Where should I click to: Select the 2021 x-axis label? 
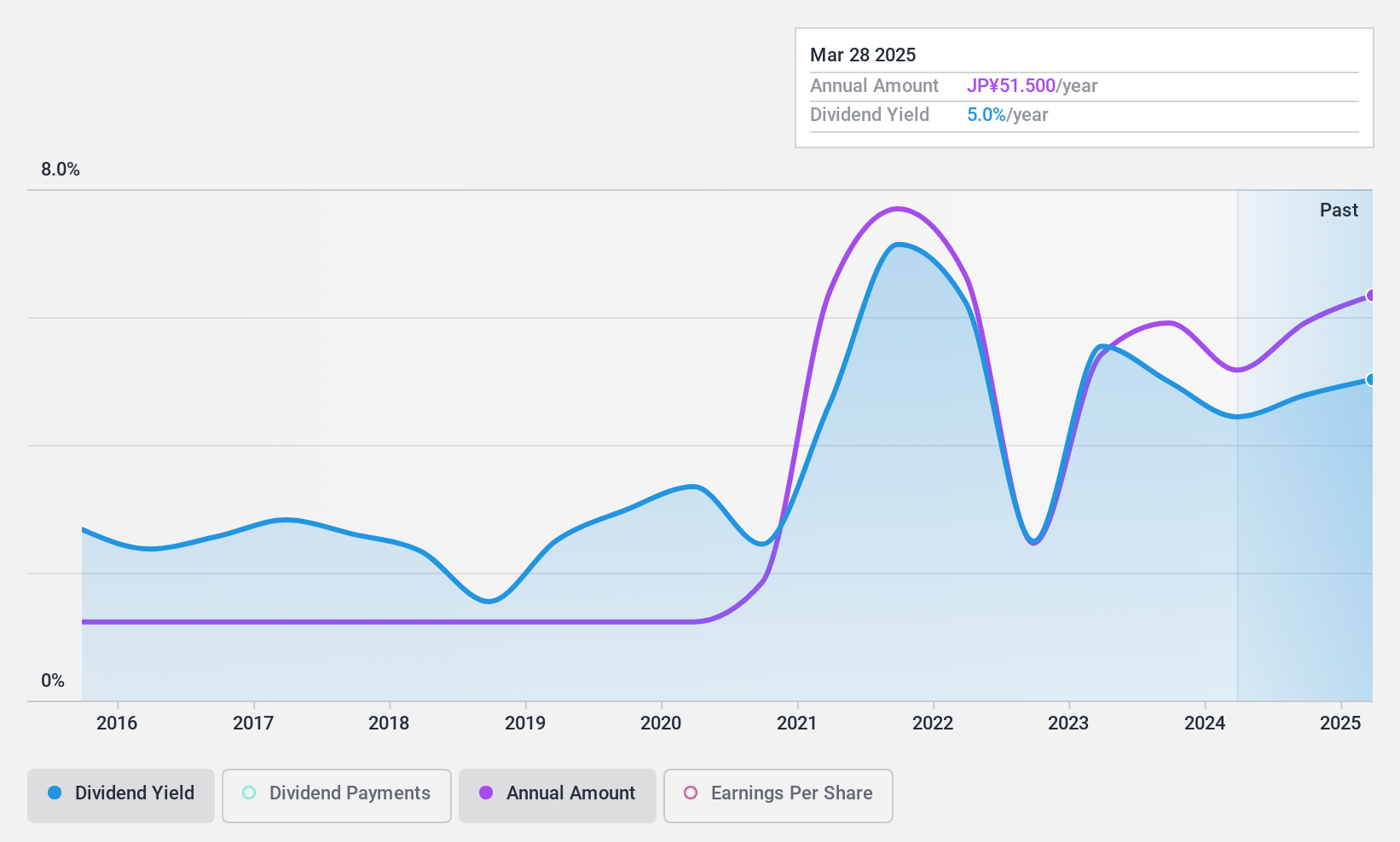(797, 724)
